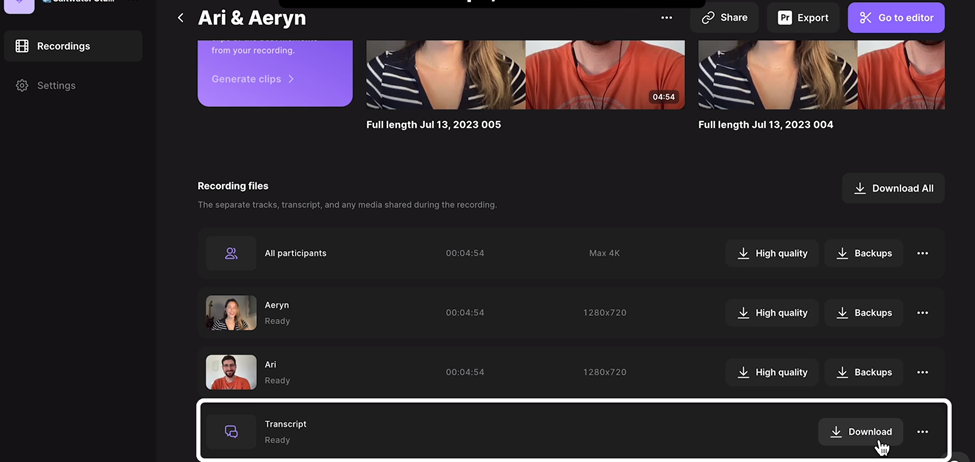Click the Download All button
This screenshot has height=462, width=975.
[x=893, y=188]
